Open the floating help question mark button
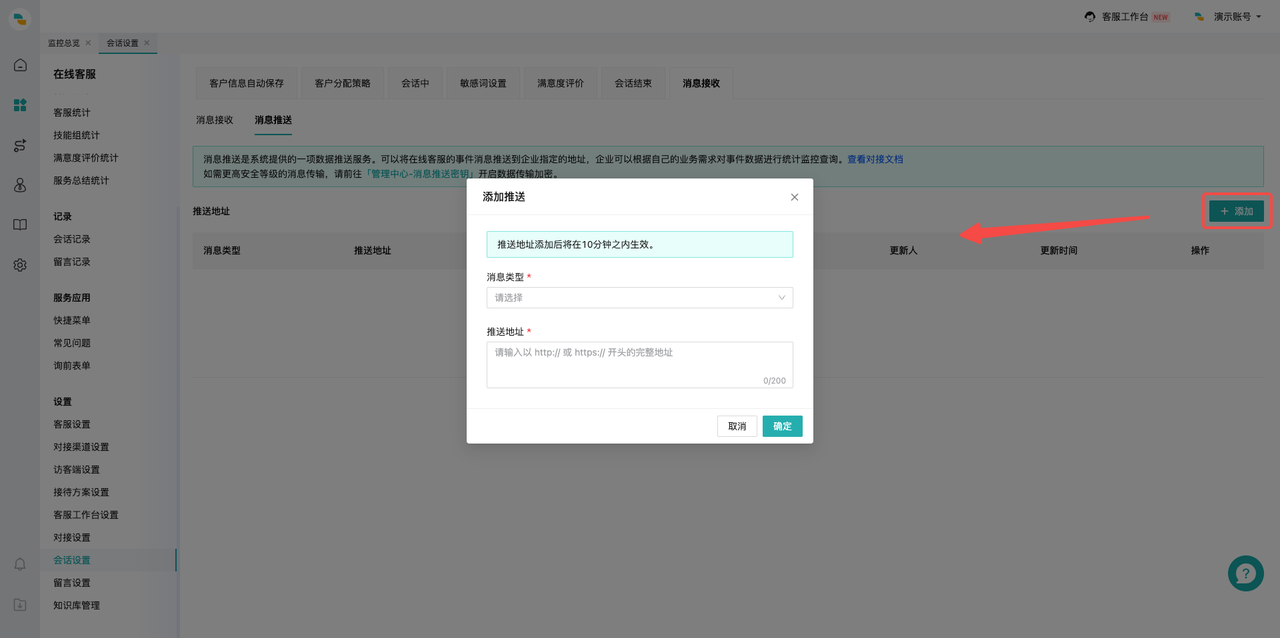 pos(1245,573)
